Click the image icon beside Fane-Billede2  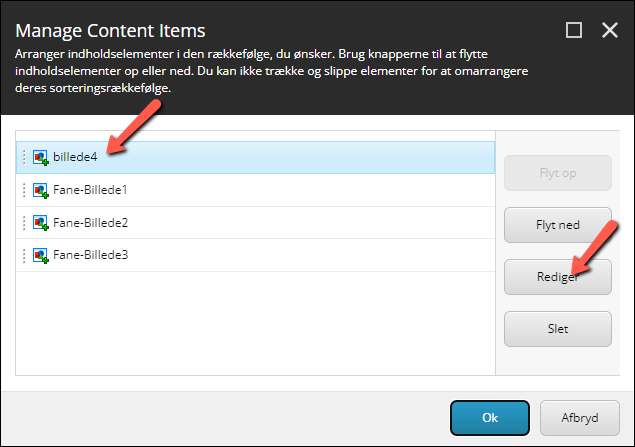[x=40, y=223]
